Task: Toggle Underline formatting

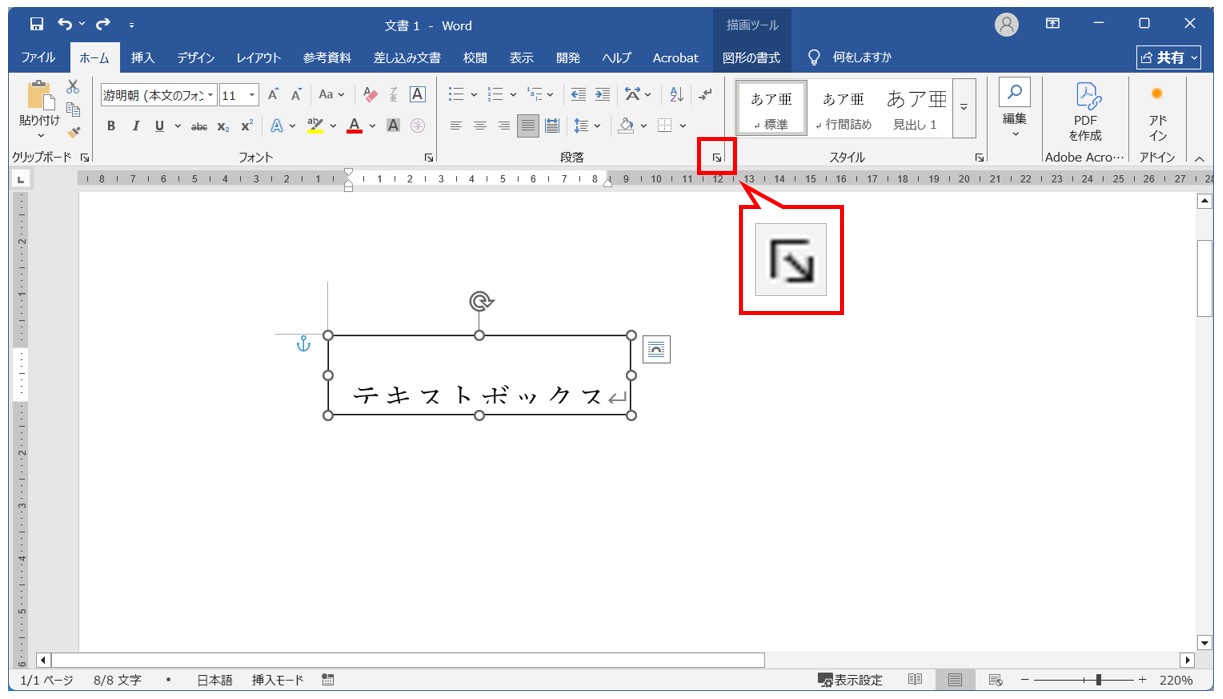Action: [159, 126]
